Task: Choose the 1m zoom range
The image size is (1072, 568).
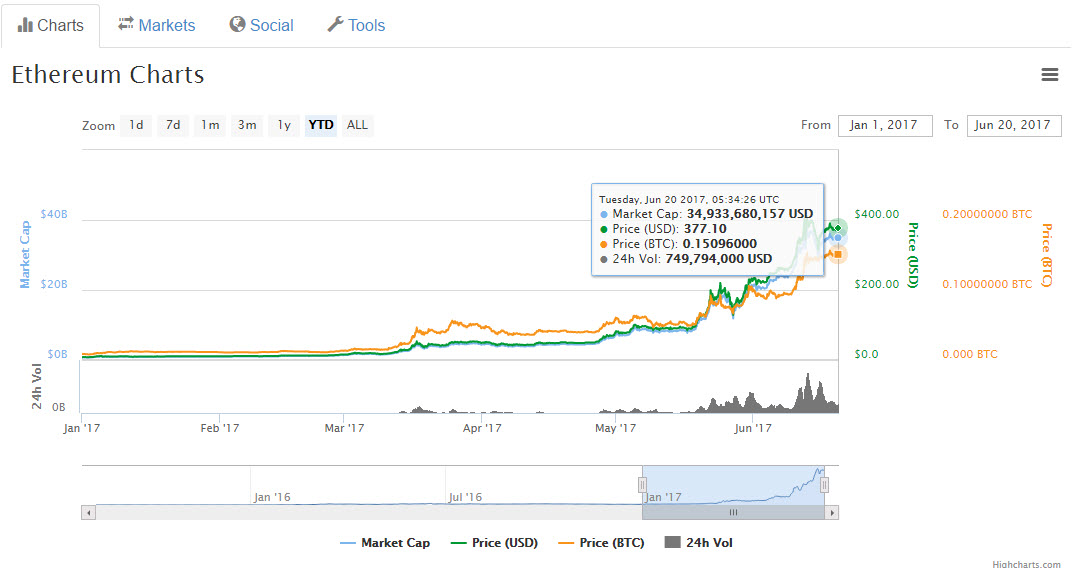Action: (x=210, y=125)
